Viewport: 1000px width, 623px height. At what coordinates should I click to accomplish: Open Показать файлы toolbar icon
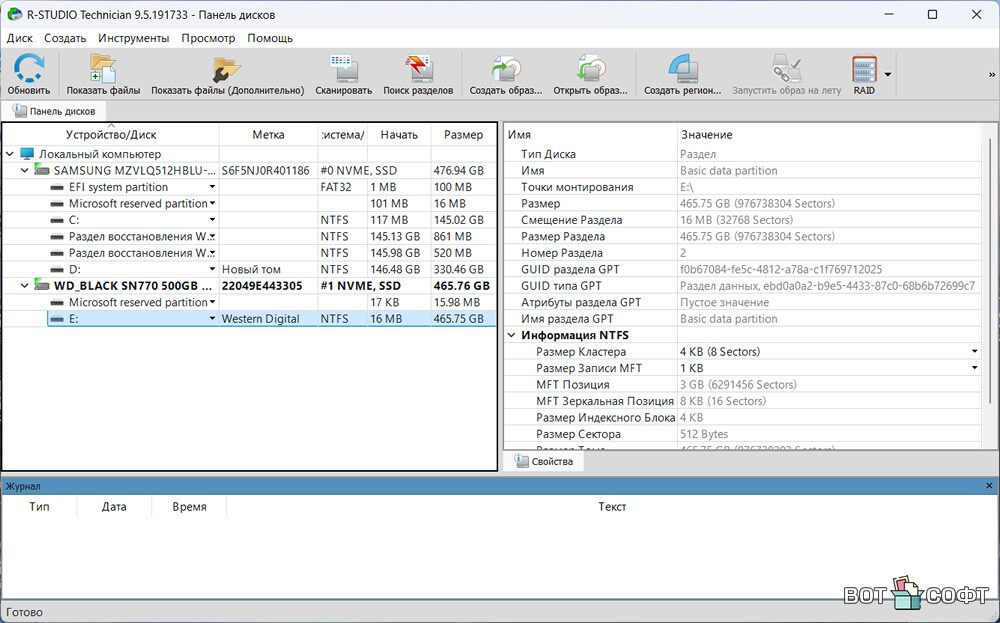(x=103, y=72)
